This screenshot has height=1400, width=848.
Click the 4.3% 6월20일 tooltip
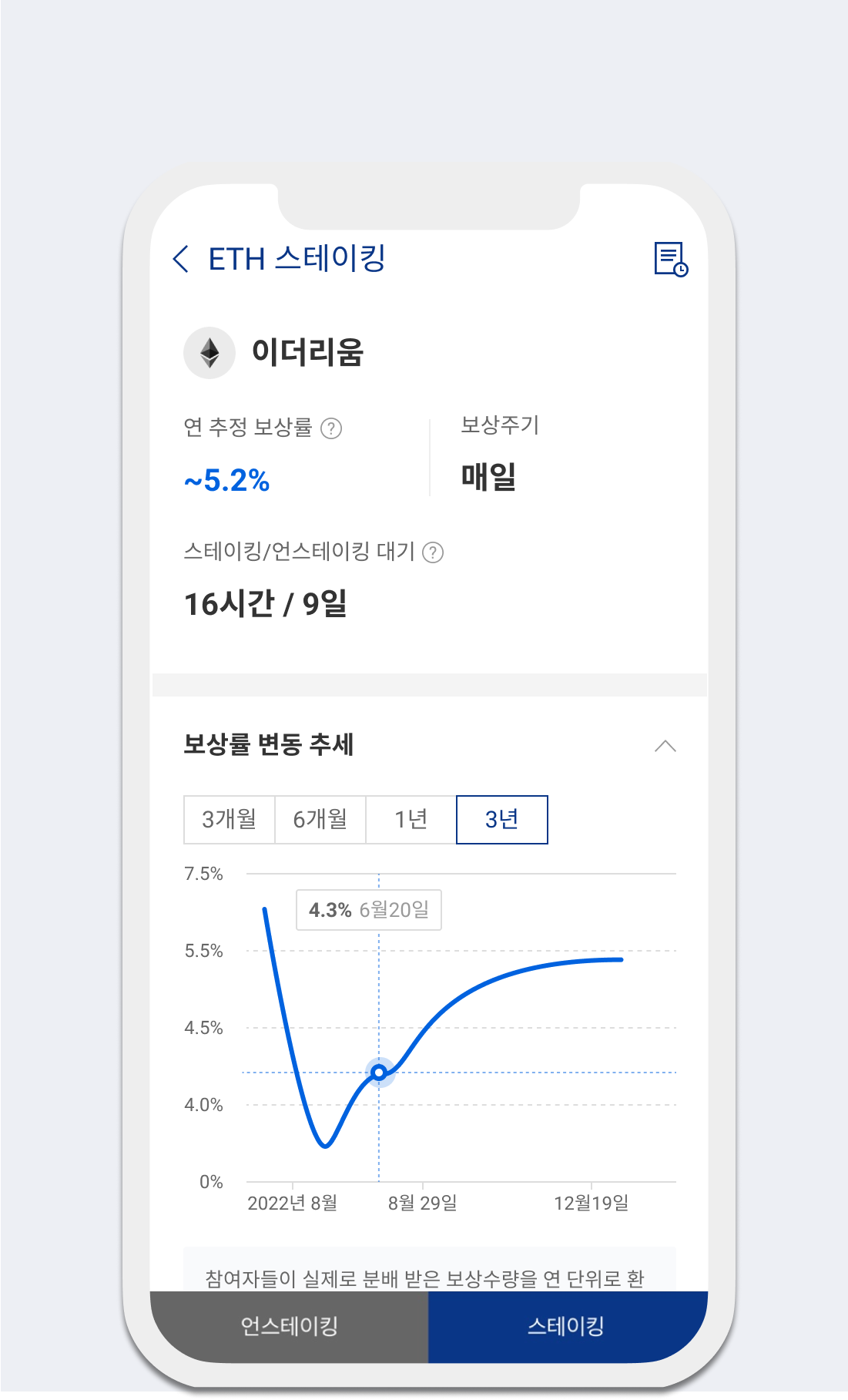pos(369,910)
